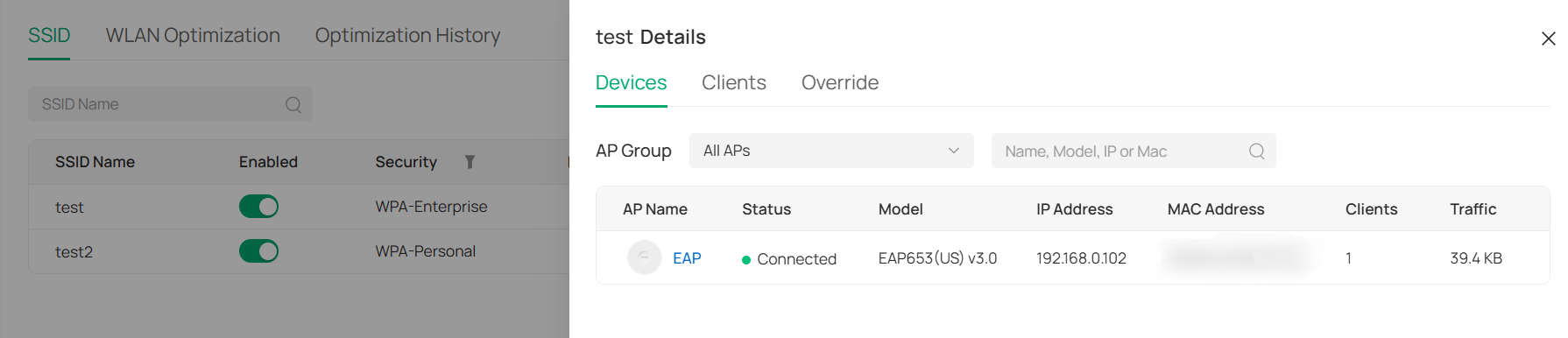This screenshot has height=338, width=1568.
Task: Click the WPA-Personal security value
Action: click(426, 251)
